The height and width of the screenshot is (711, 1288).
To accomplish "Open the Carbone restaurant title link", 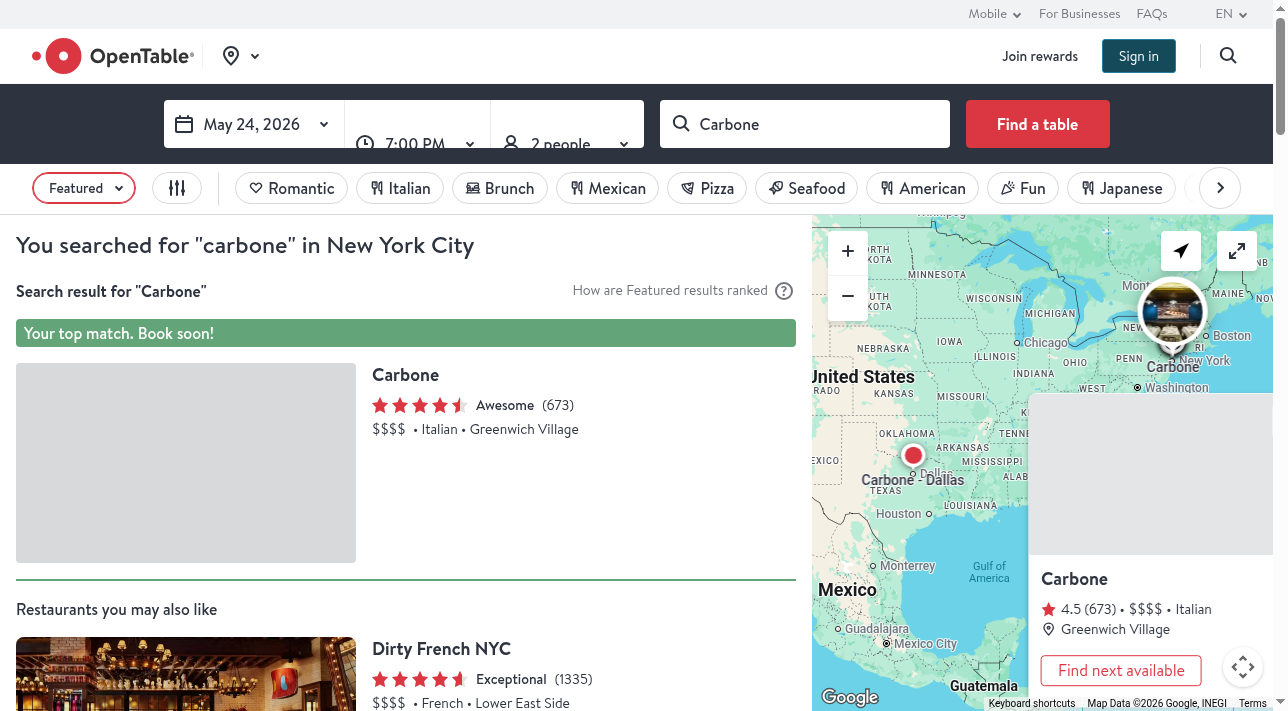I will pos(405,375).
